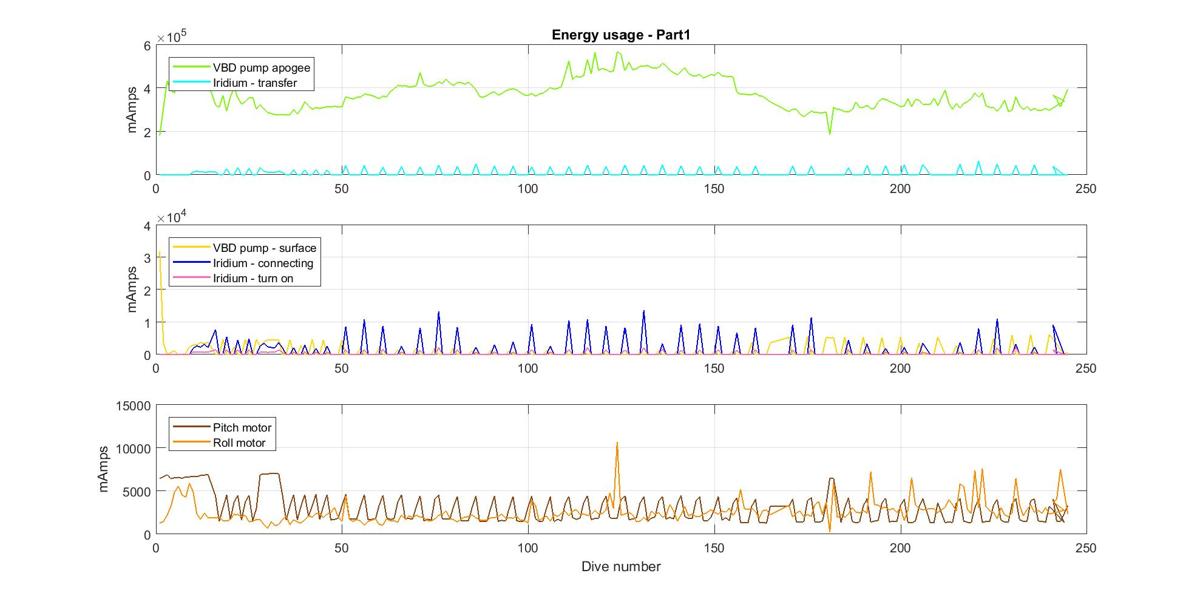Click the green line sample for VBD pump apogee
This screenshot has height=601, width=1200.
tap(193, 67)
